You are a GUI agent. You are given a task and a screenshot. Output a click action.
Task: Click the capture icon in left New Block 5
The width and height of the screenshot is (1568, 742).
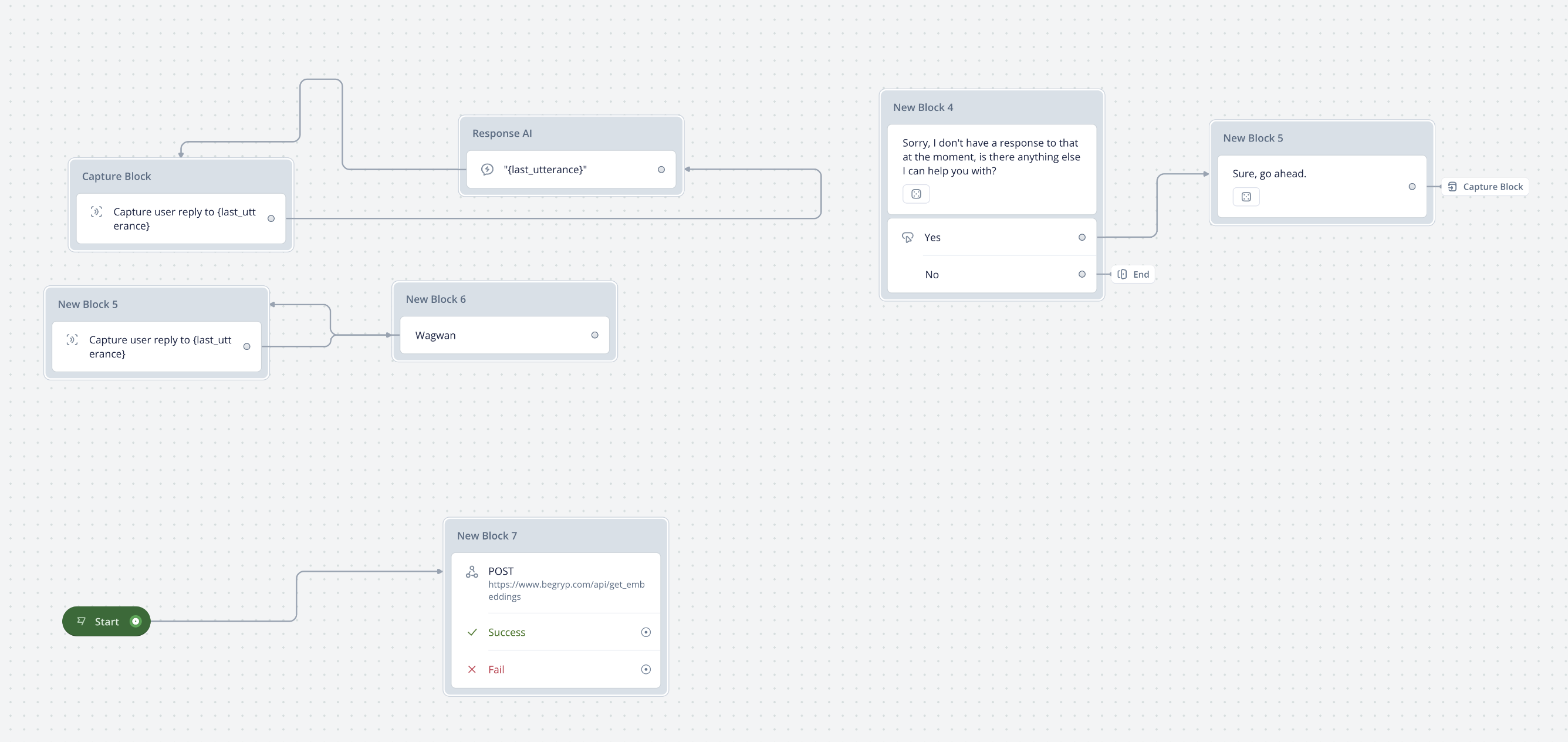tap(72, 340)
